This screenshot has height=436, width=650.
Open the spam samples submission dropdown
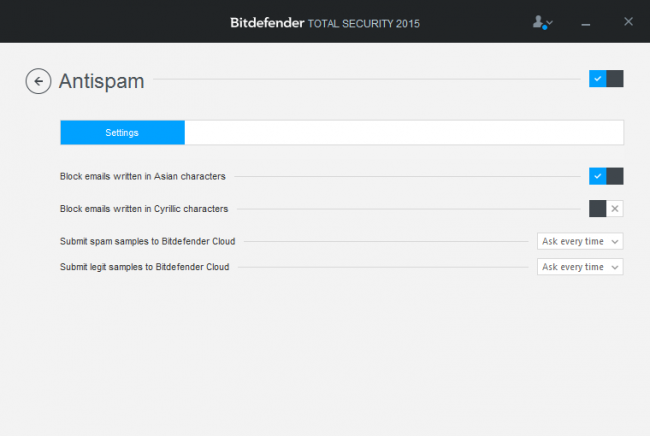coord(580,241)
